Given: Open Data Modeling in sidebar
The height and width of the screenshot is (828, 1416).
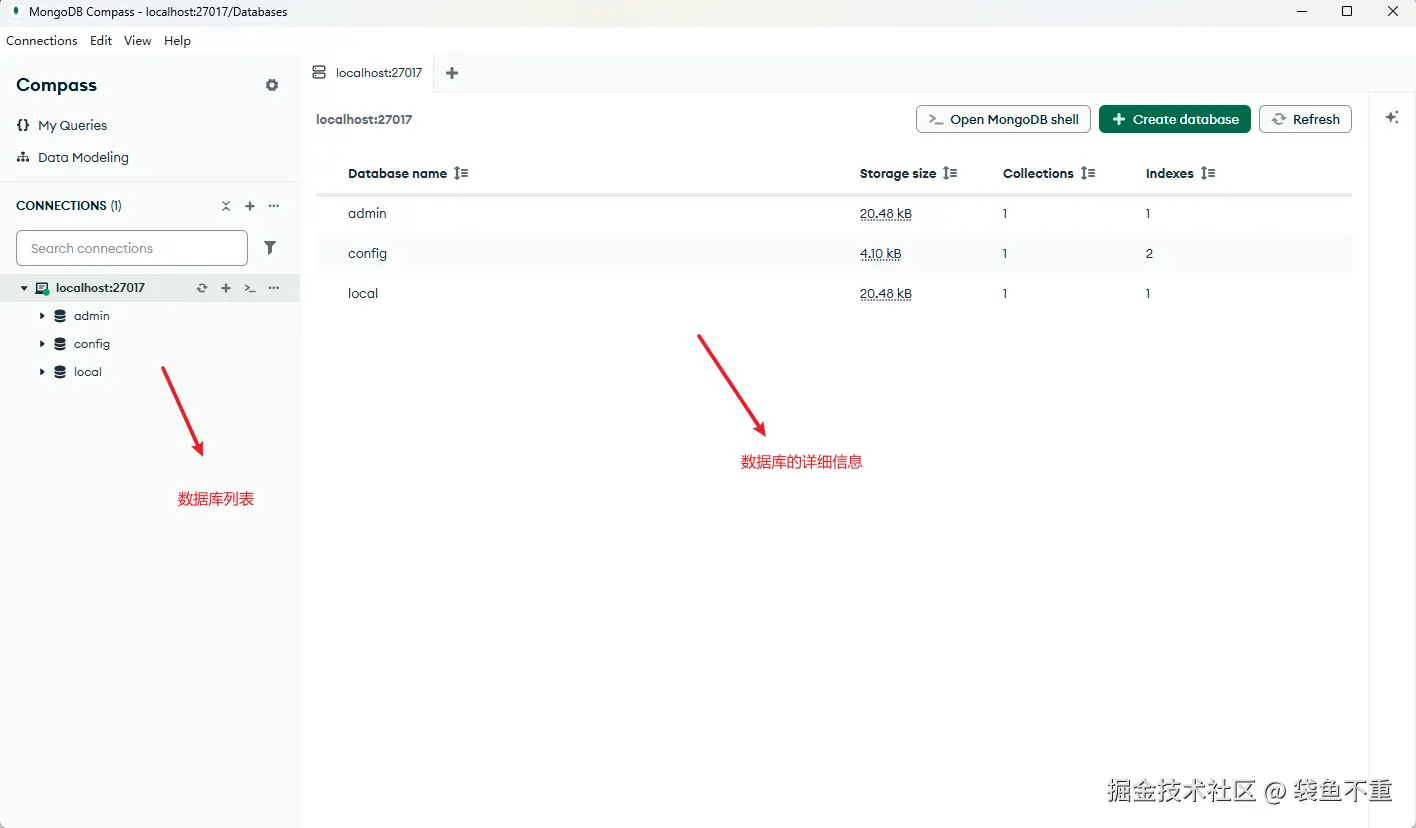Looking at the screenshot, I should tap(83, 157).
